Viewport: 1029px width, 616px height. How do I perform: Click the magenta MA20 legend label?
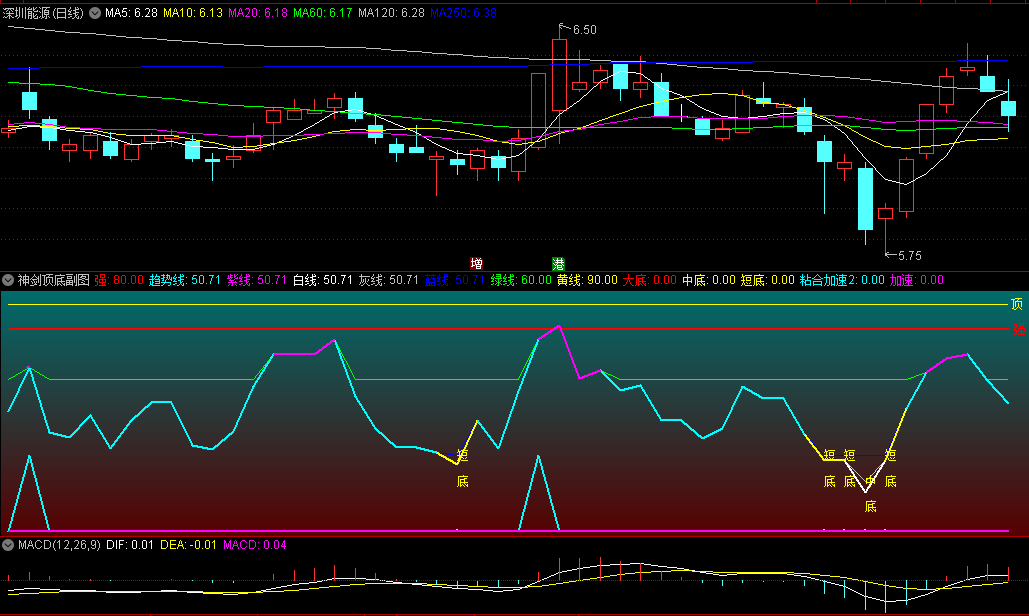tap(258, 13)
